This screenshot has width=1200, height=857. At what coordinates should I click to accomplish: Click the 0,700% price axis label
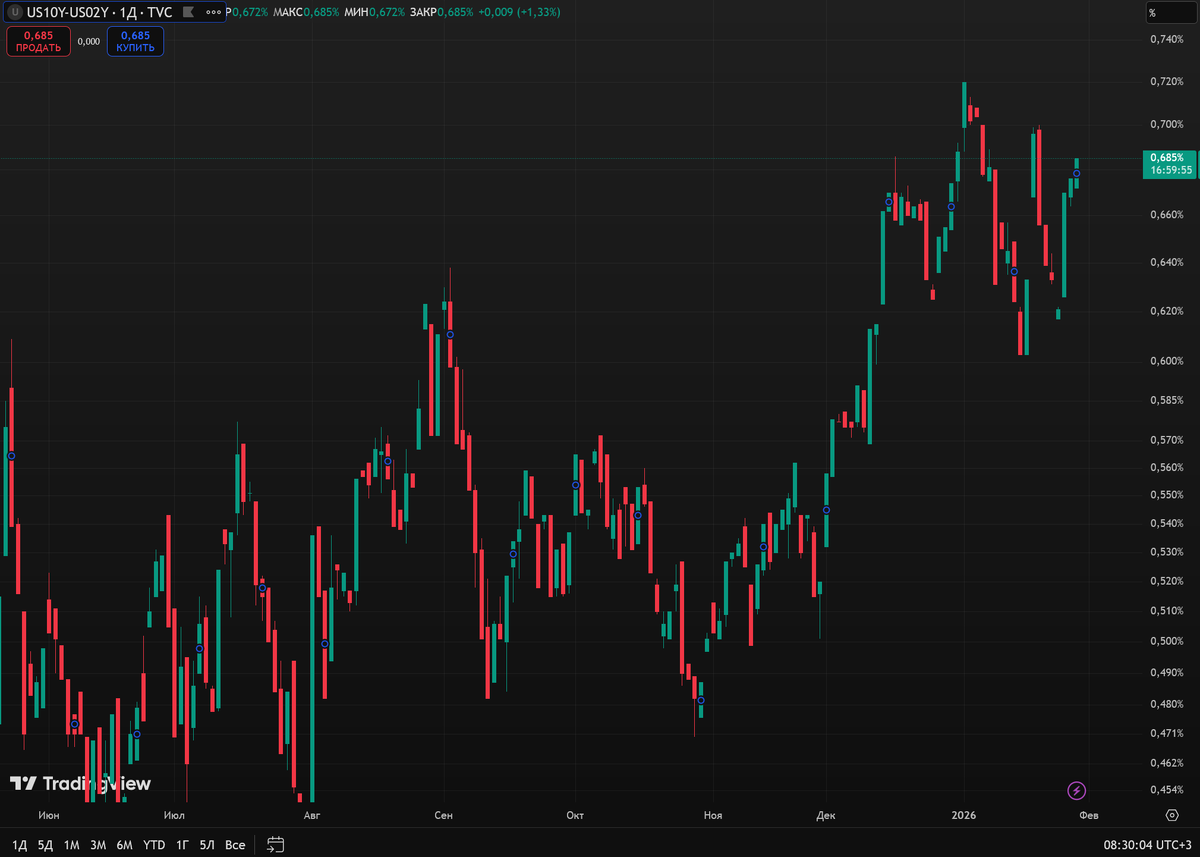tap(1166, 124)
